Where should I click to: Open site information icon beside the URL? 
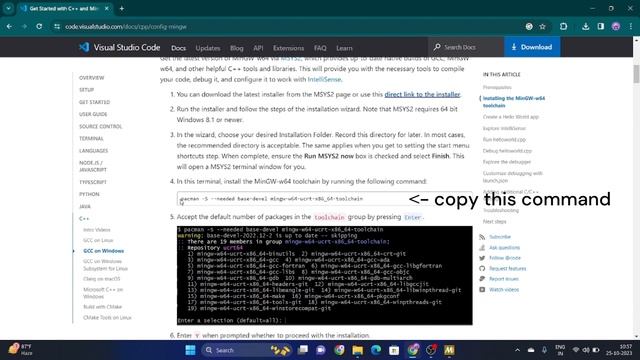[x=57, y=27]
